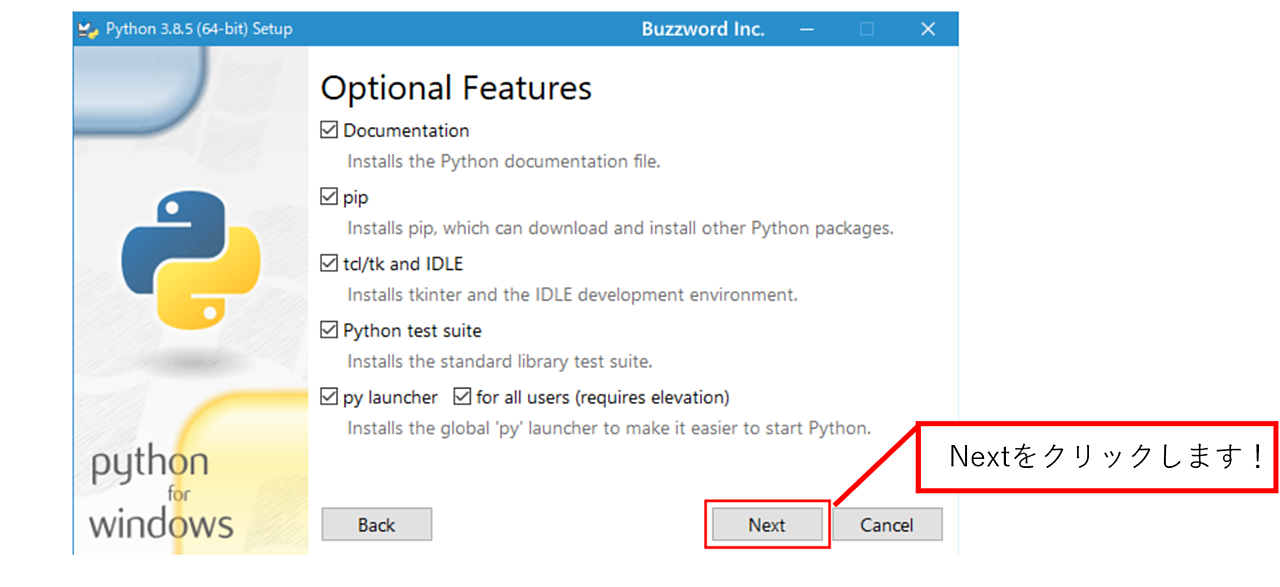Toggle the tcl/tk and IDLE checkbox
The width and height of the screenshot is (1280, 587).
click(x=329, y=264)
